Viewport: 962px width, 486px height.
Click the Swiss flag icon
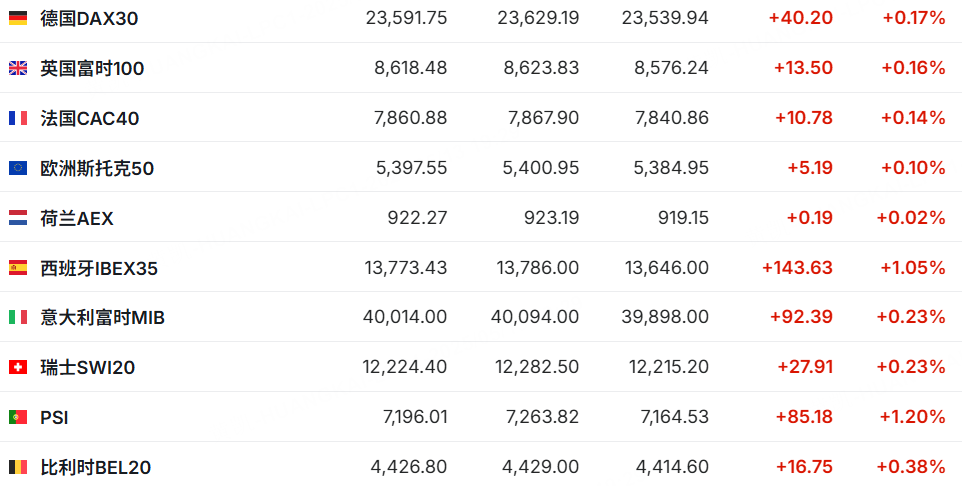click(x=18, y=368)
